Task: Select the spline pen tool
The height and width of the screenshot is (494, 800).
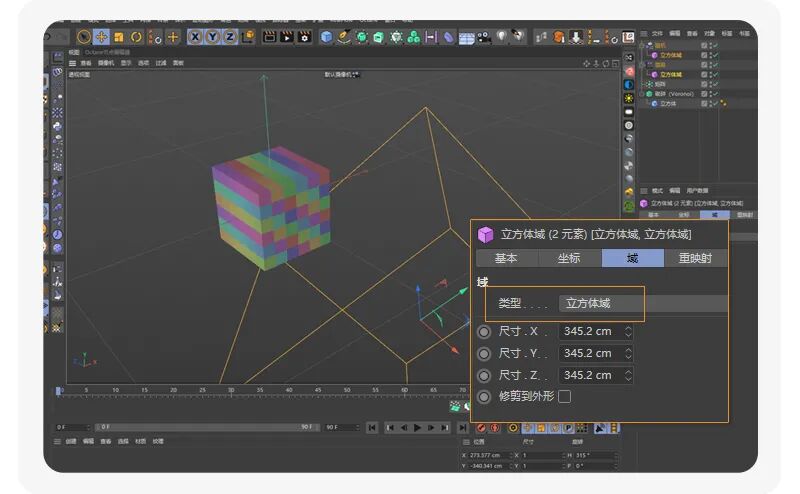Action: 344,37
